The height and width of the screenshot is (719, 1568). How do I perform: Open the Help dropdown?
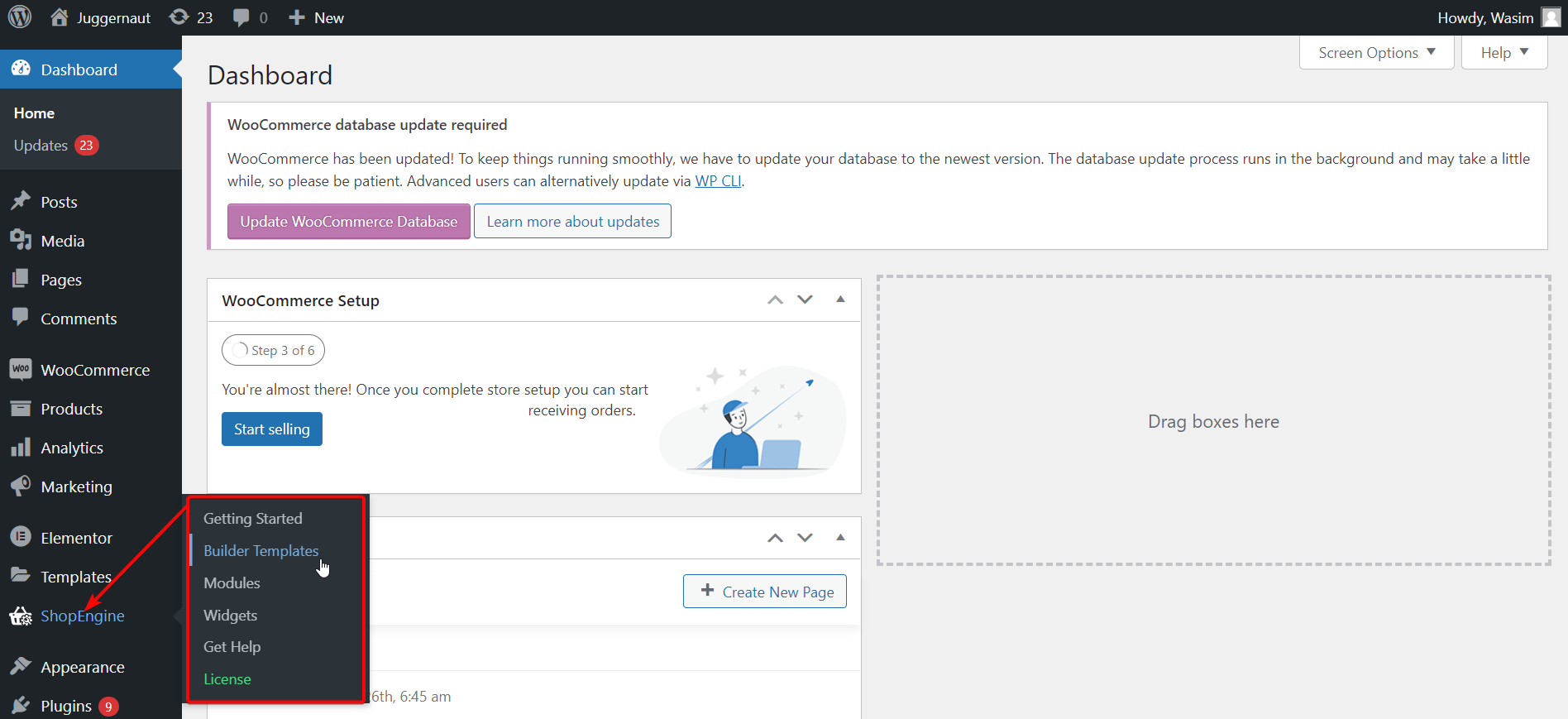[1504, 52]
